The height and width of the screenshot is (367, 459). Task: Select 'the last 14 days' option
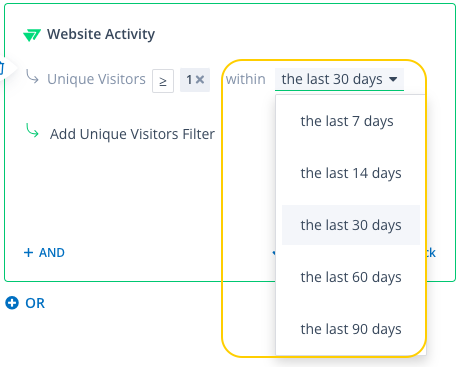tap(351, 173)
